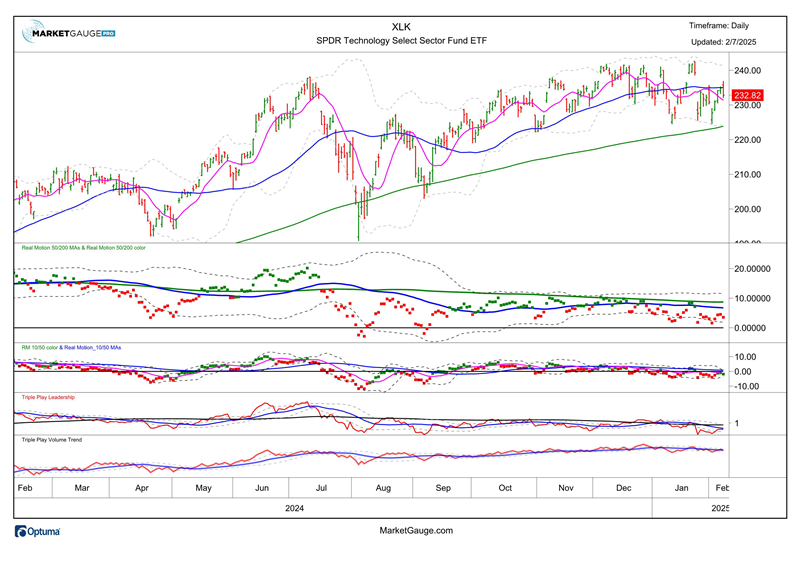Click the MarketGauge Pro logo
The height and width of the screenshot is (566, 800).
69,33
